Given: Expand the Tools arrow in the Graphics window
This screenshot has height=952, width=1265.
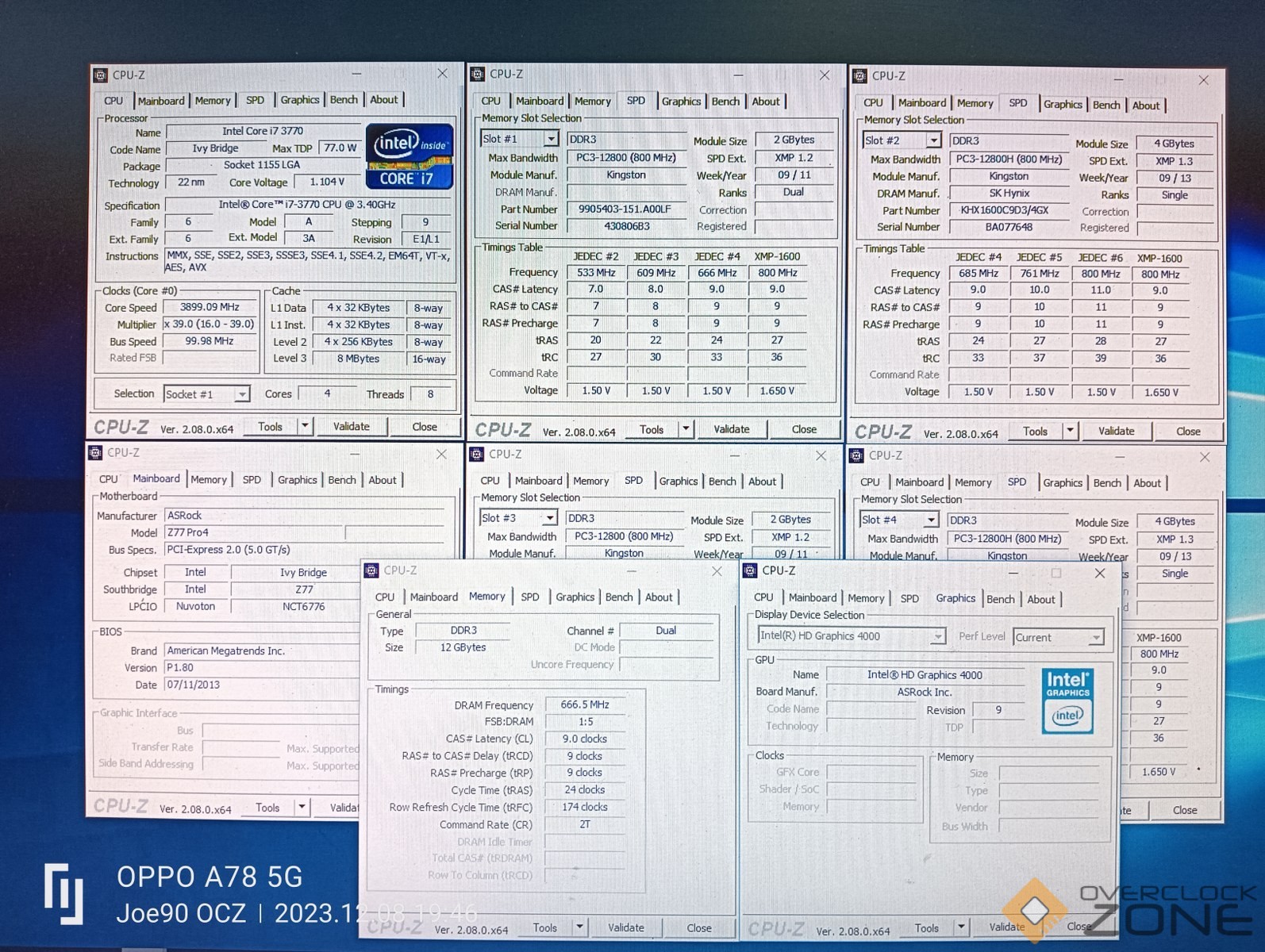Looking at the screenshot, I should coord(961,928).
